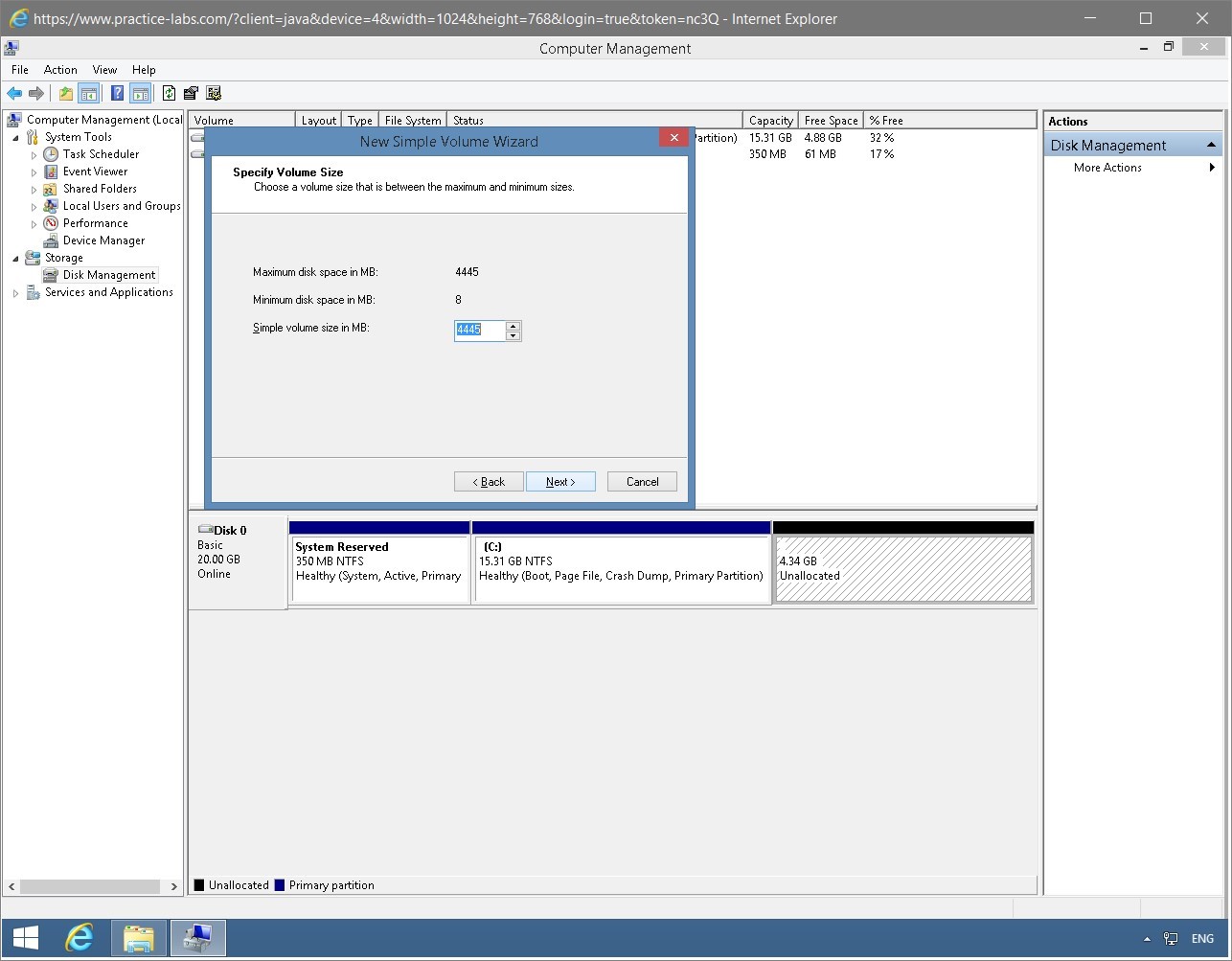
Task: Expand the Services and Applications node
Action: pyautogui.click(x=14, y=292)
